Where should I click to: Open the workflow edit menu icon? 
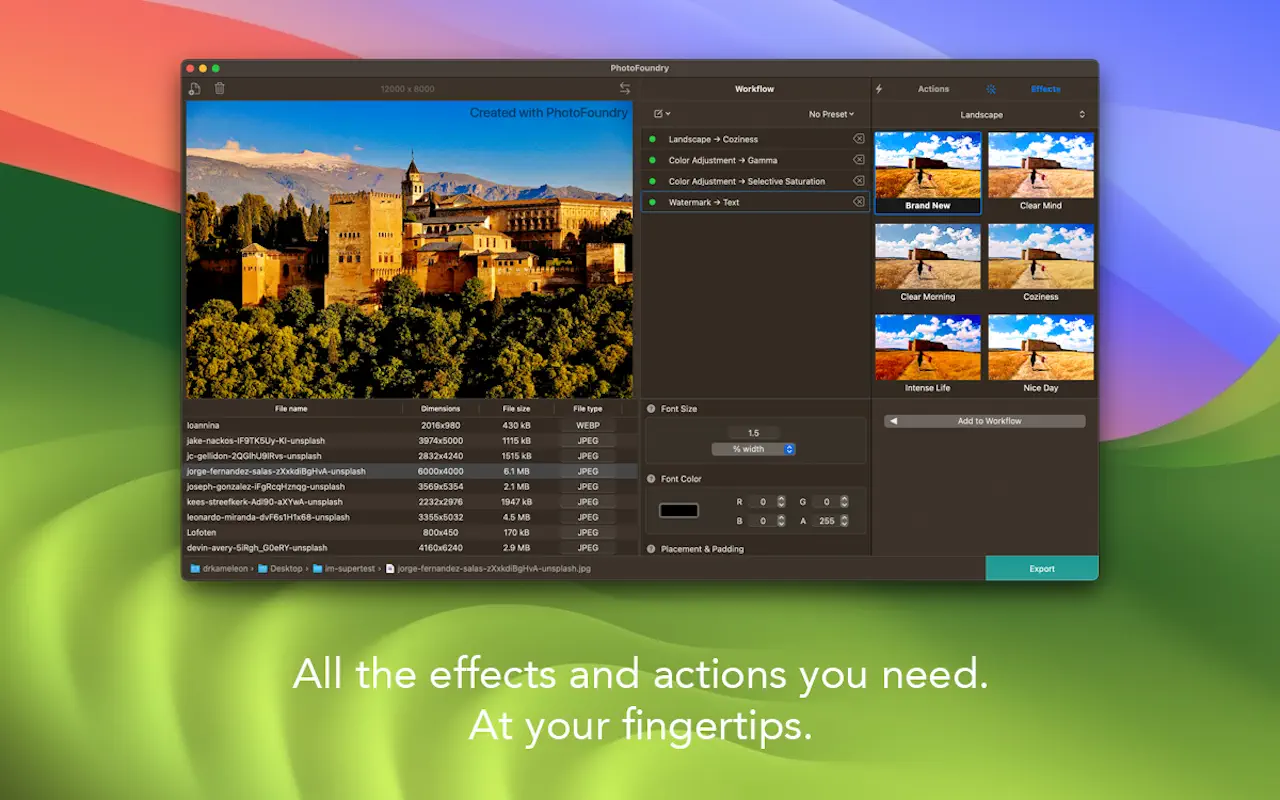pyautogui.click(x=661, y=114)
